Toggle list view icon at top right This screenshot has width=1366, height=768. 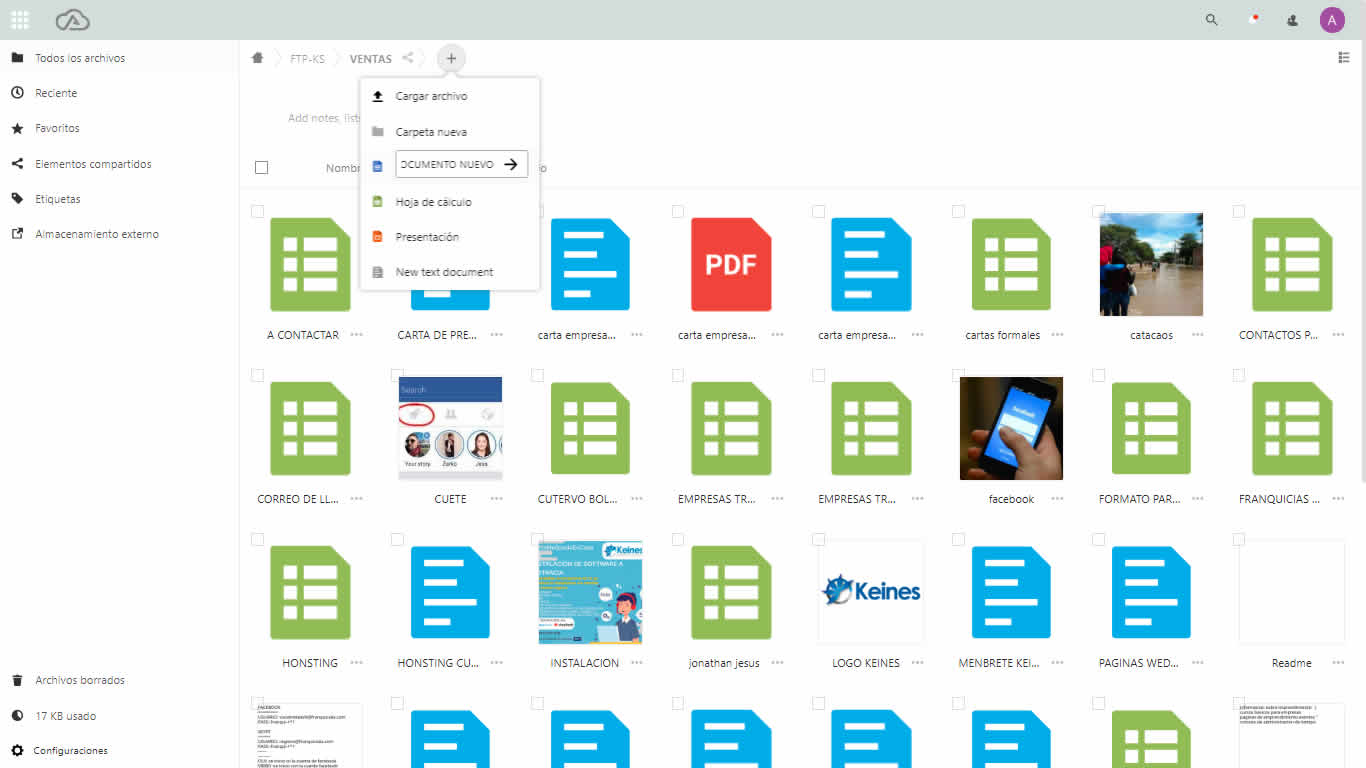(x=1344, y=57)
